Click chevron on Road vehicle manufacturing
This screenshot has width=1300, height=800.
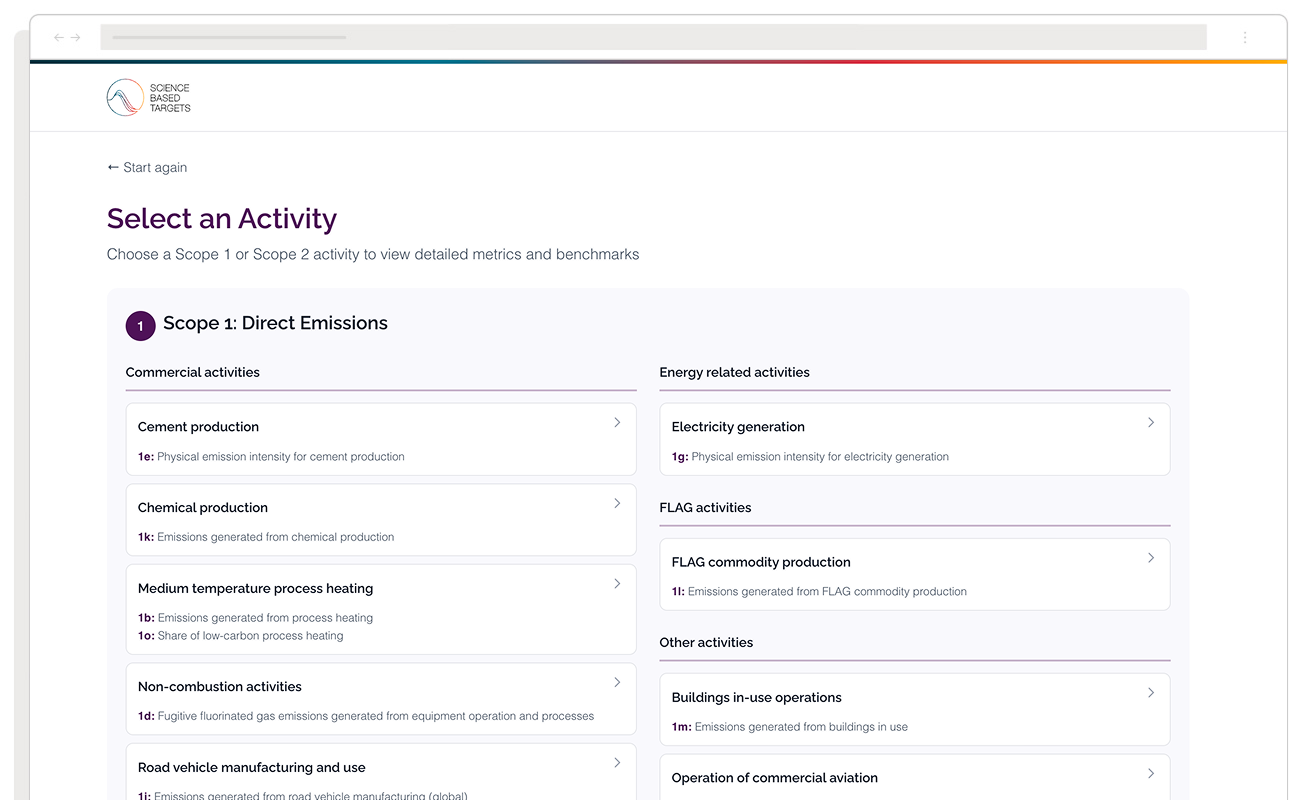point(617,763)
